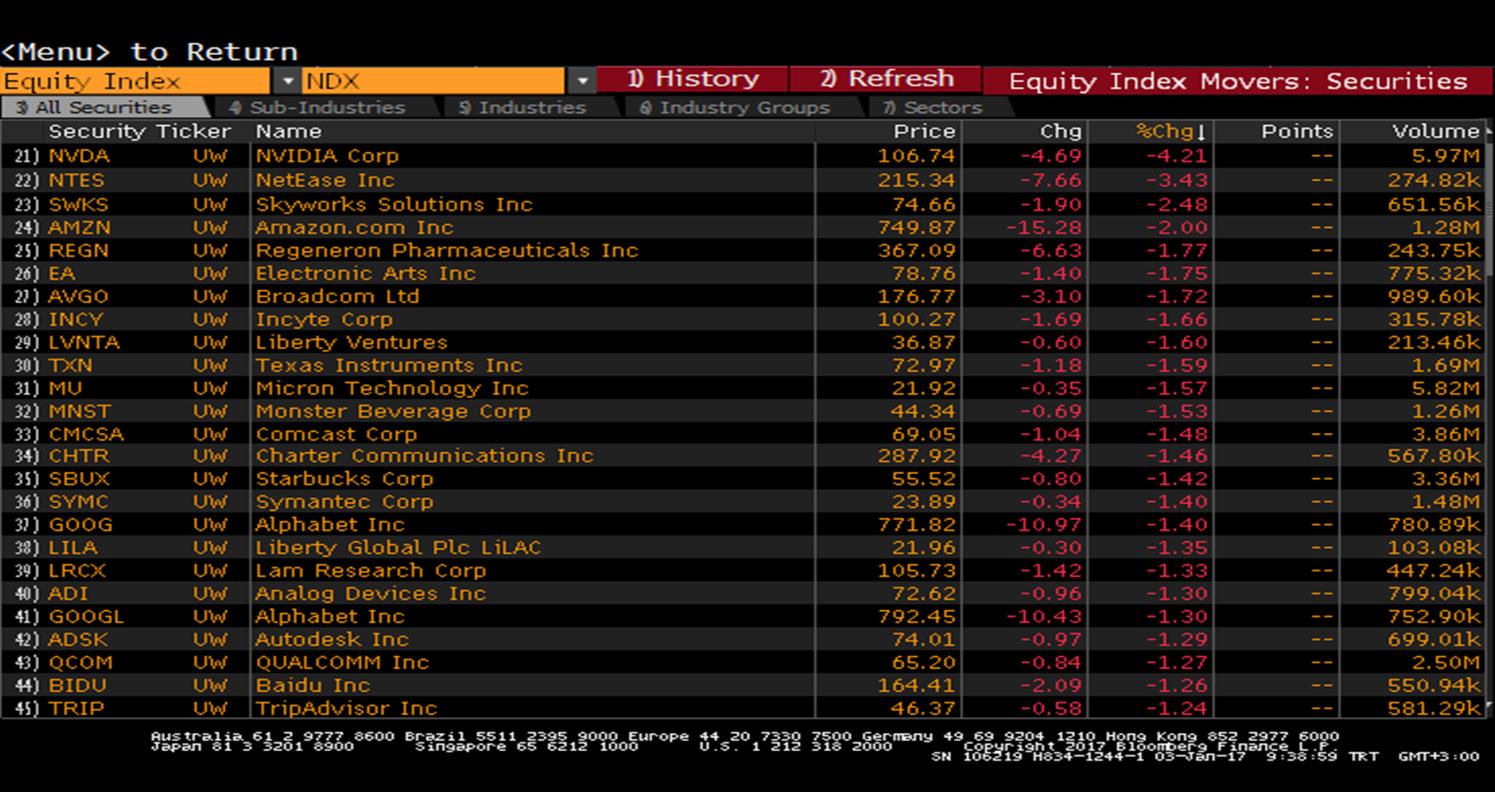Click the Amazon.com Inc name
This screenshot has width=1495, height=792.
(x=354, y=227)
